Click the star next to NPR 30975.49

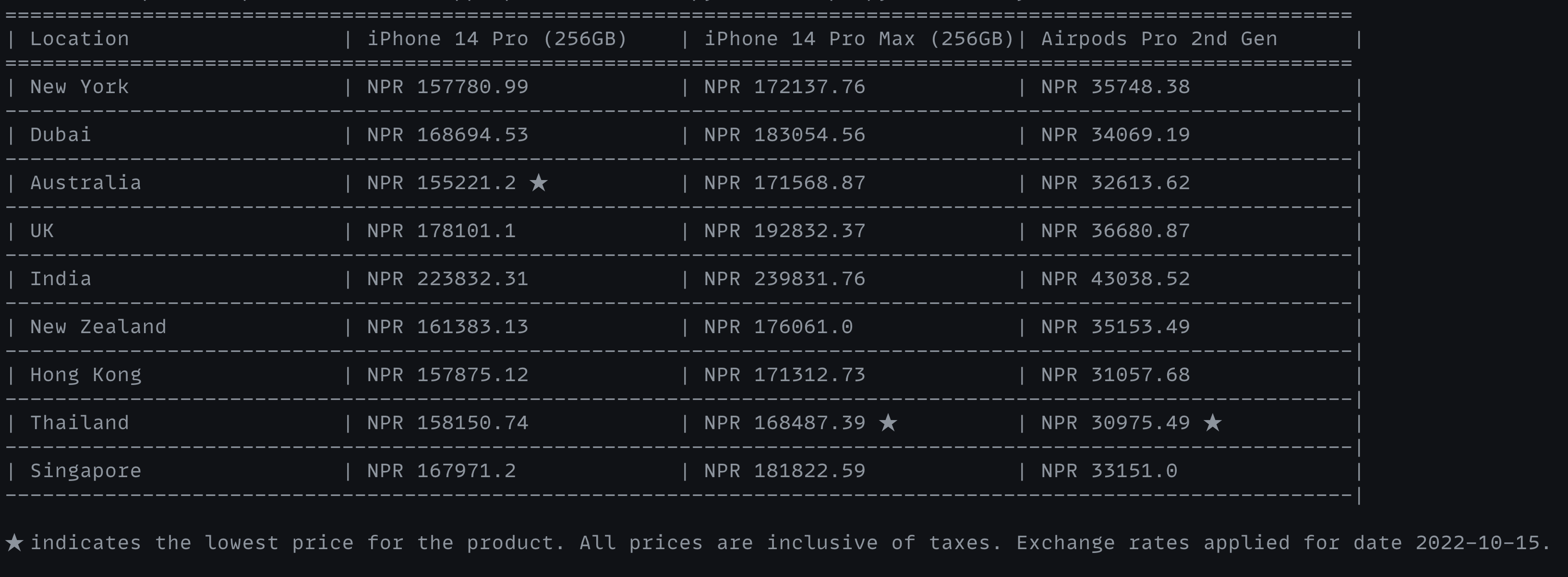coord(1213,422)
